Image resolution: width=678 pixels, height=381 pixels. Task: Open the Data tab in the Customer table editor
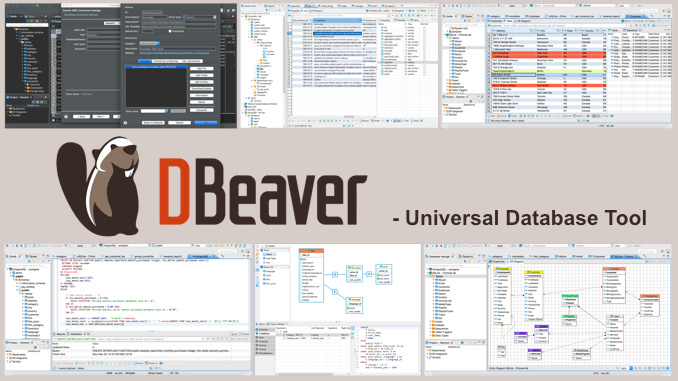click(x=509, y=21)
